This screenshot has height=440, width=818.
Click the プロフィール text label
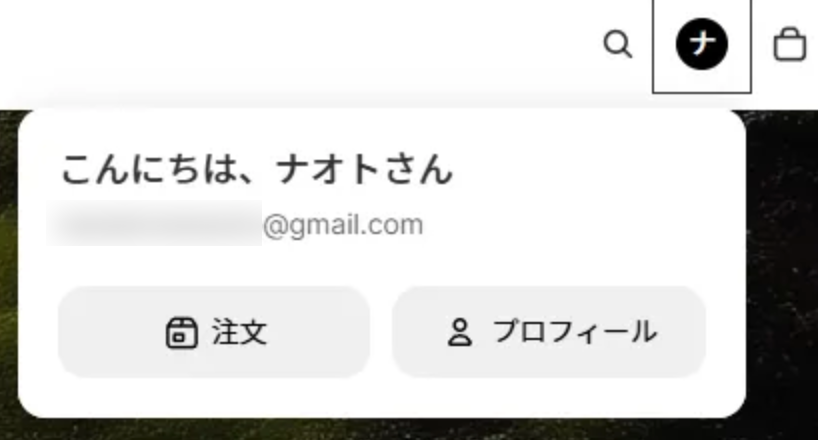[x=575, y=332]
